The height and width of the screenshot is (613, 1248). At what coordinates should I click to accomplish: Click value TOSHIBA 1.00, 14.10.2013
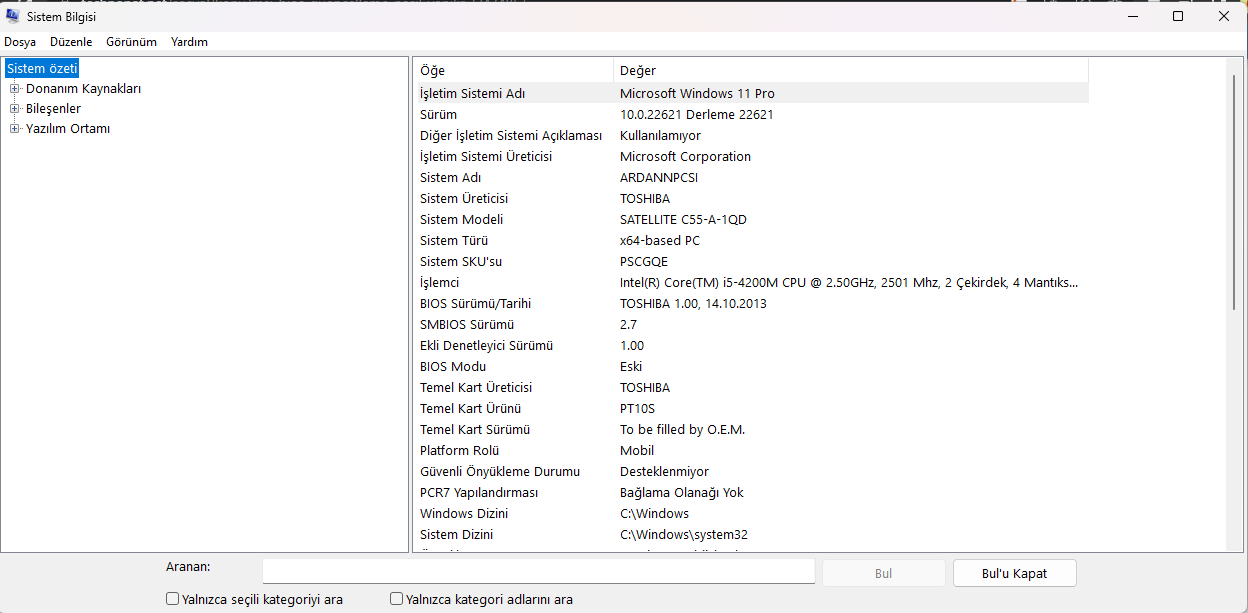point(693,303)
